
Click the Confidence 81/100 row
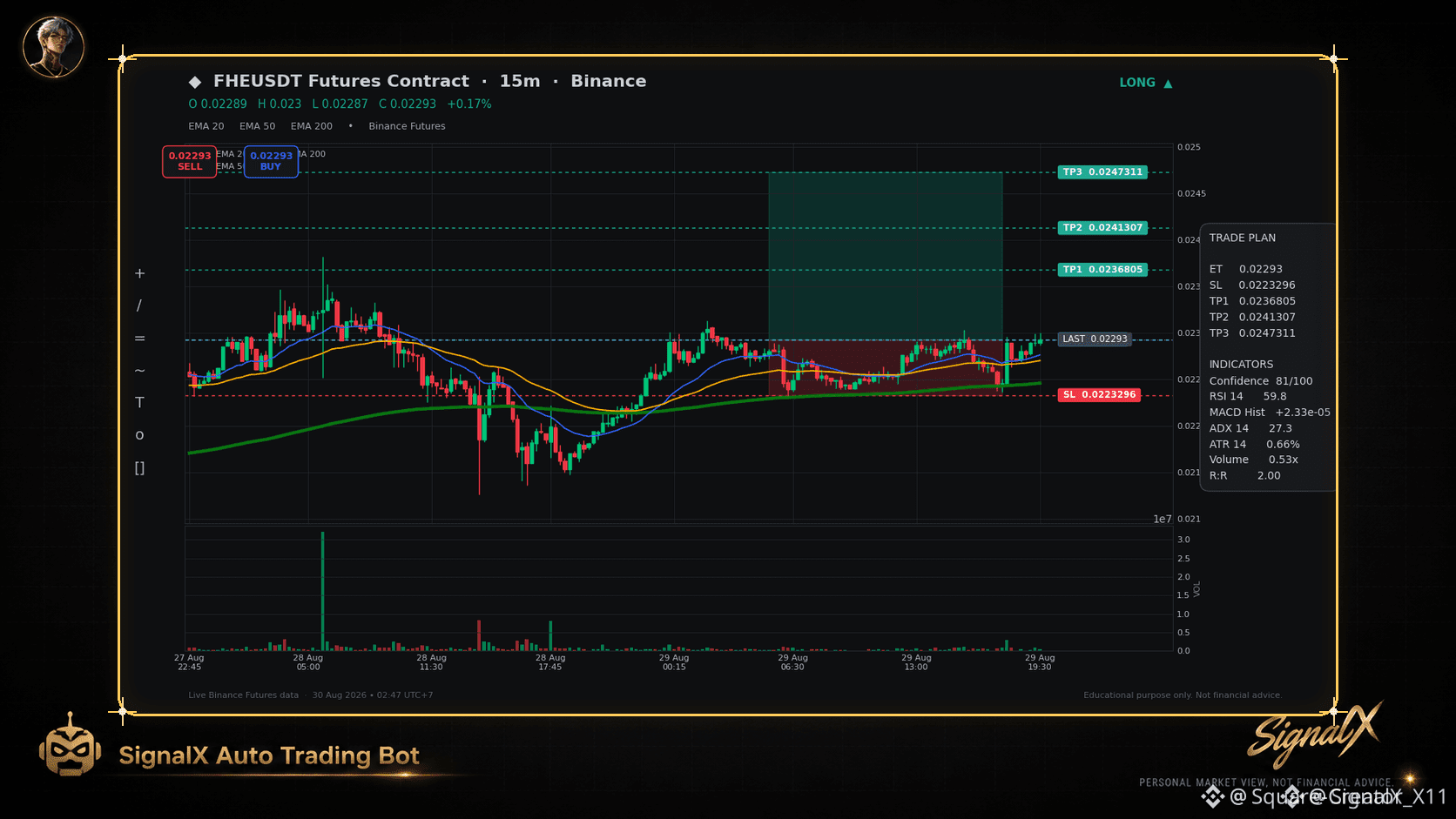click(1261, 381)
